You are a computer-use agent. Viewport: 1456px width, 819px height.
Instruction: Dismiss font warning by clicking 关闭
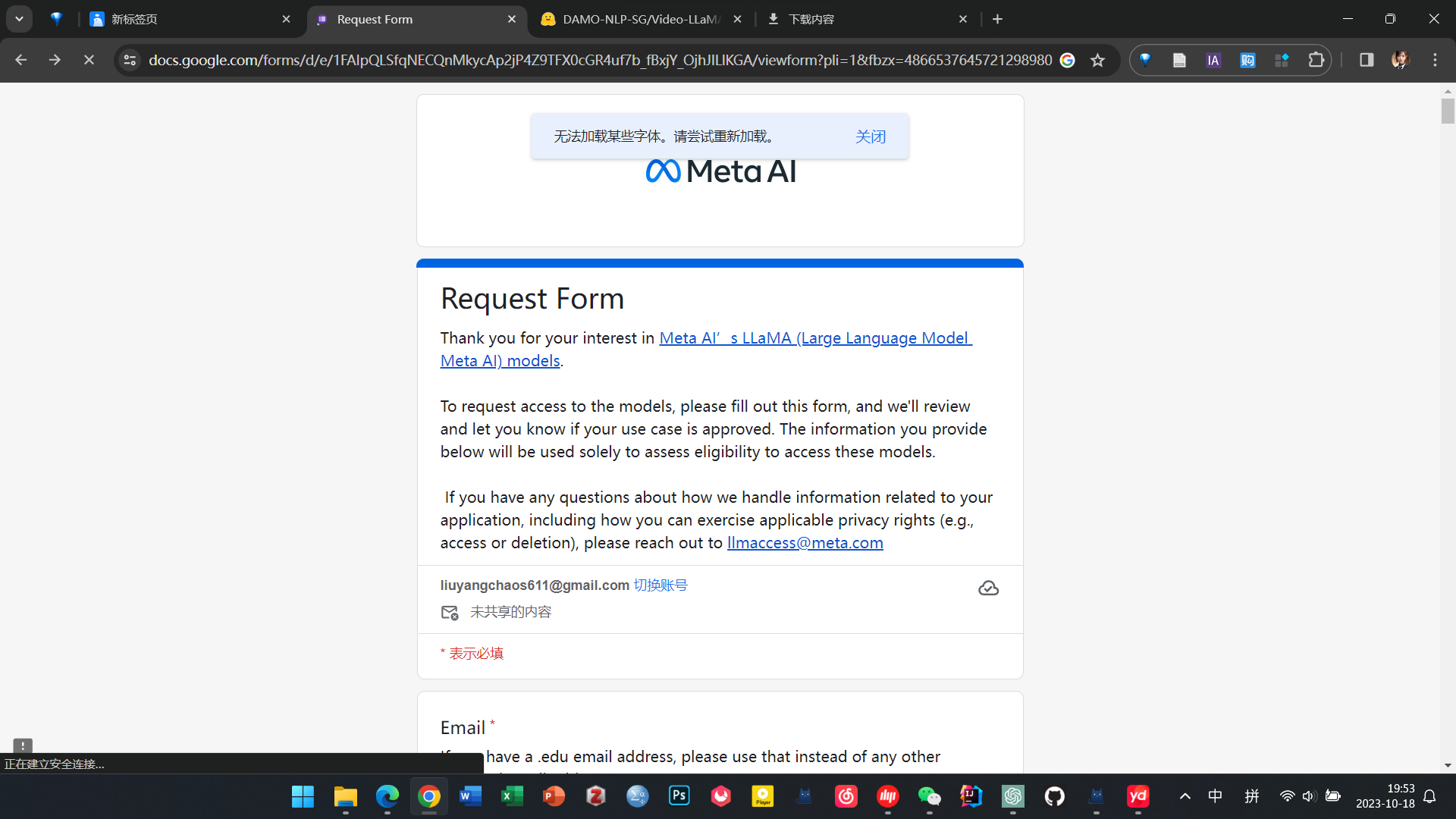tap(871, 136)
